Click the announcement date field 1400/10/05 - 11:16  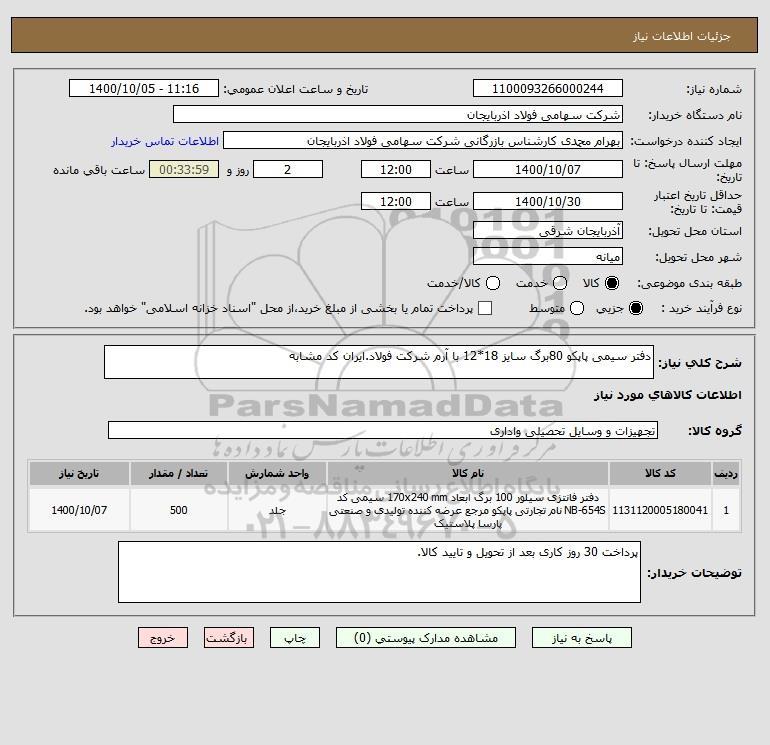144,88
